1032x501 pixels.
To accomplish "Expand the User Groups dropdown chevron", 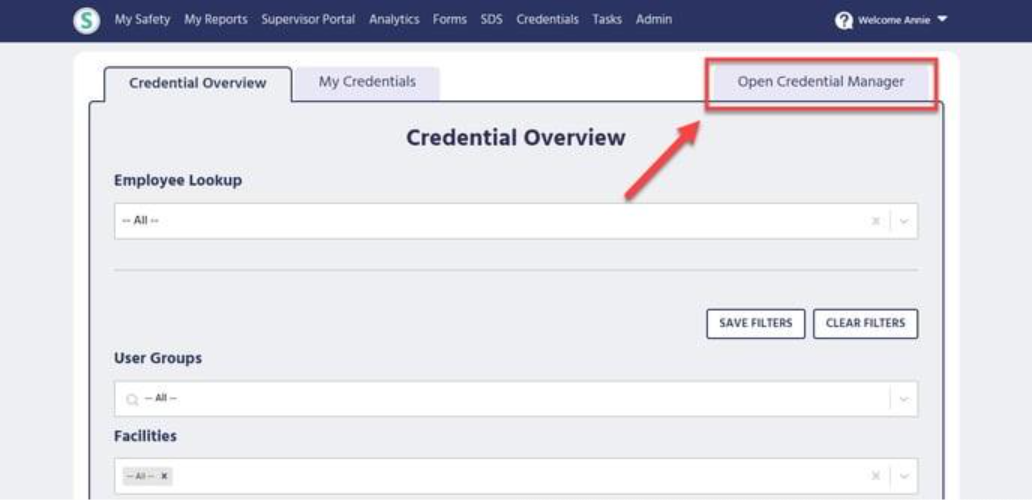I will 904,399.
